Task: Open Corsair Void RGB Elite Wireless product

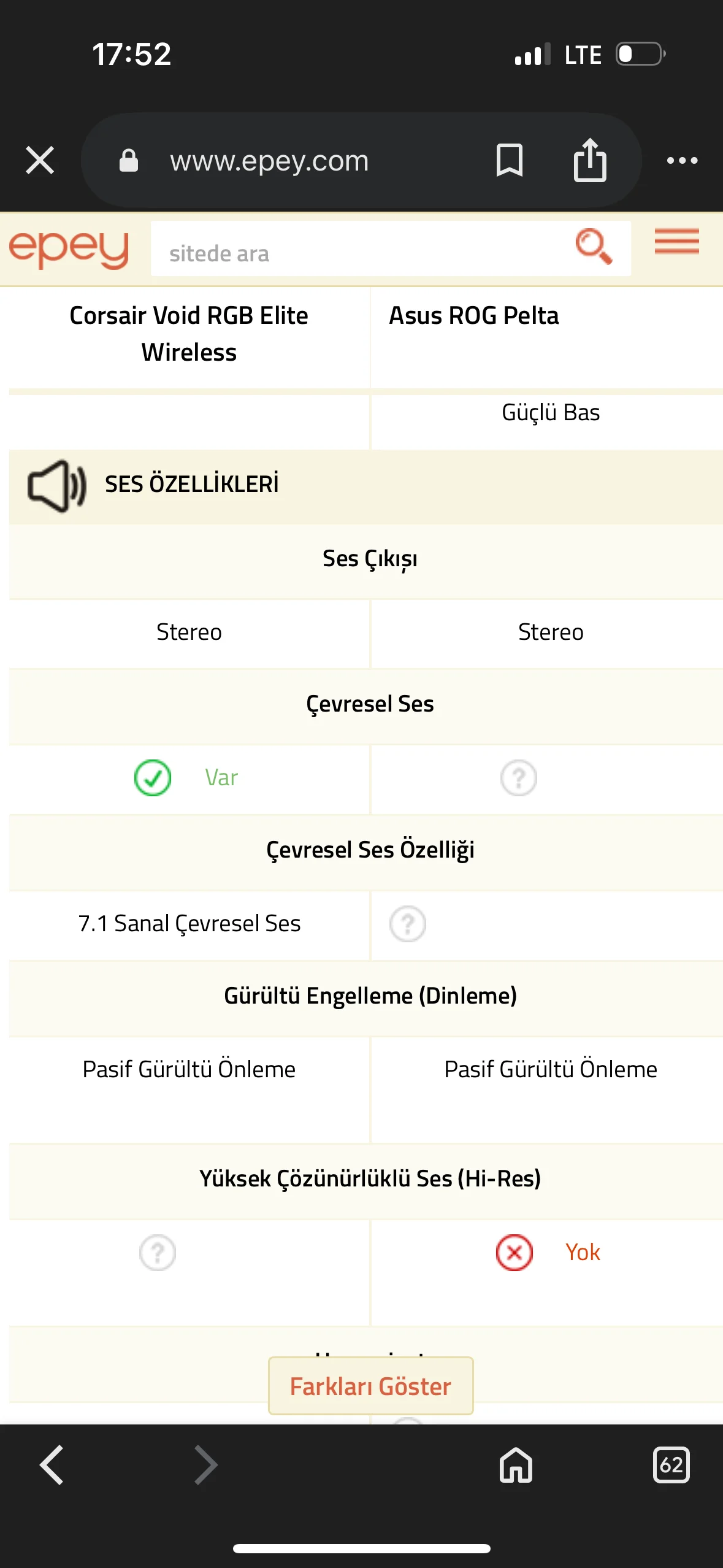Action: [189, 334]
